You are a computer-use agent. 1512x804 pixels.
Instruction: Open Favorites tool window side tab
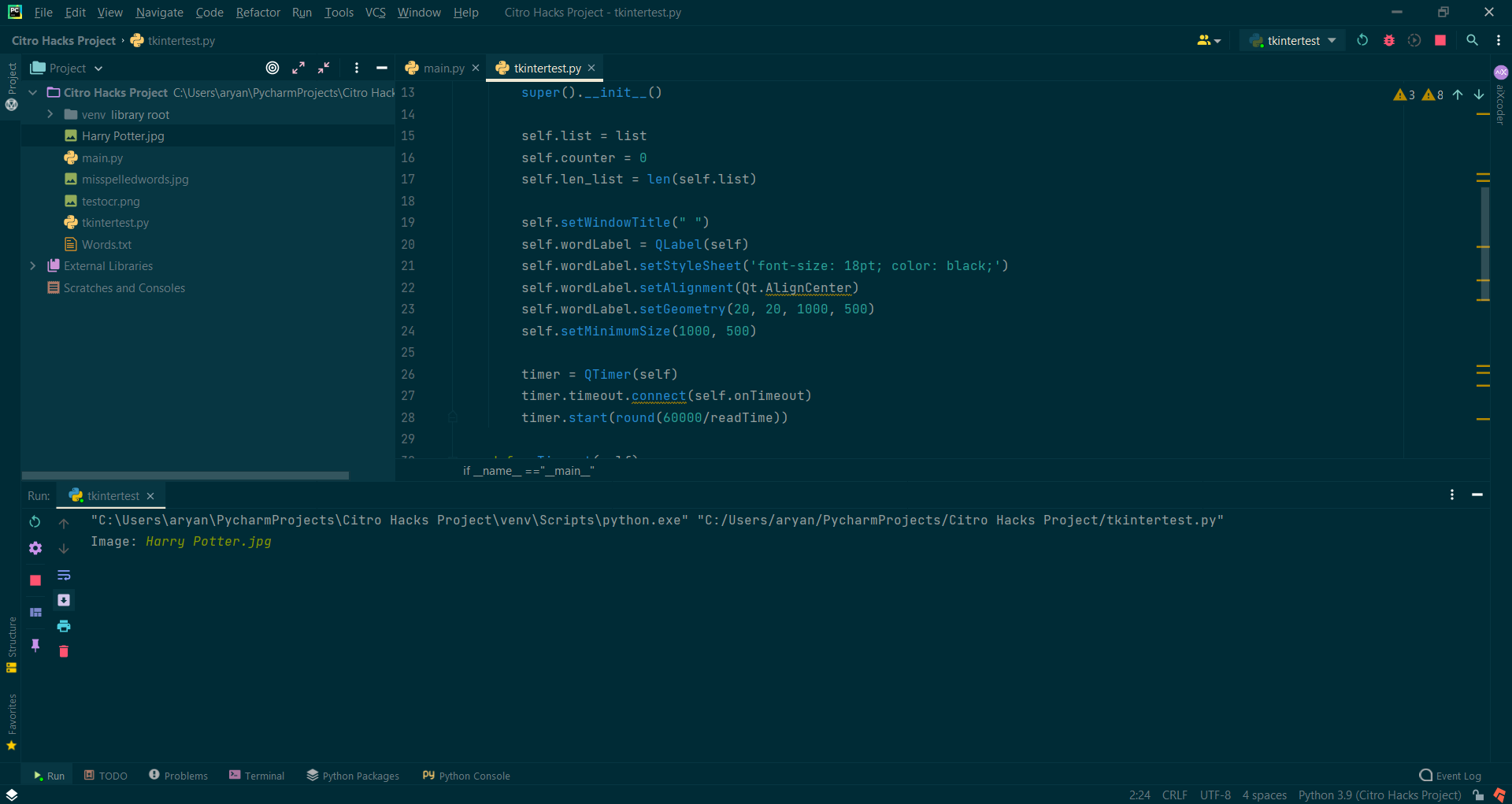click(x=12, y=721)
